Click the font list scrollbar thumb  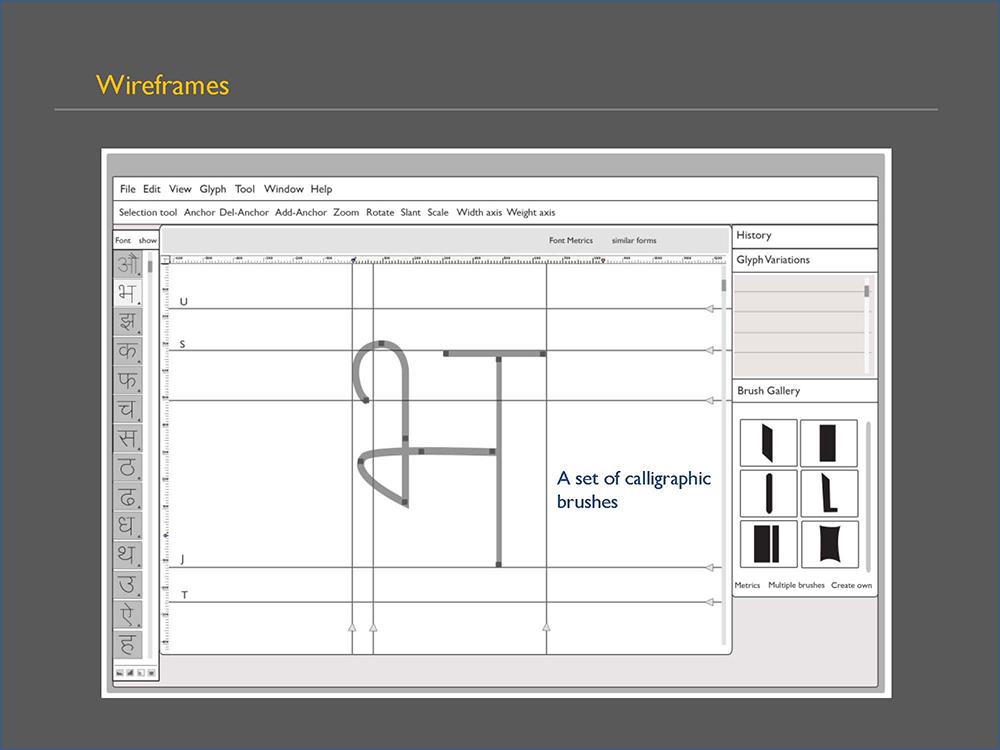[x=151, y=267]
